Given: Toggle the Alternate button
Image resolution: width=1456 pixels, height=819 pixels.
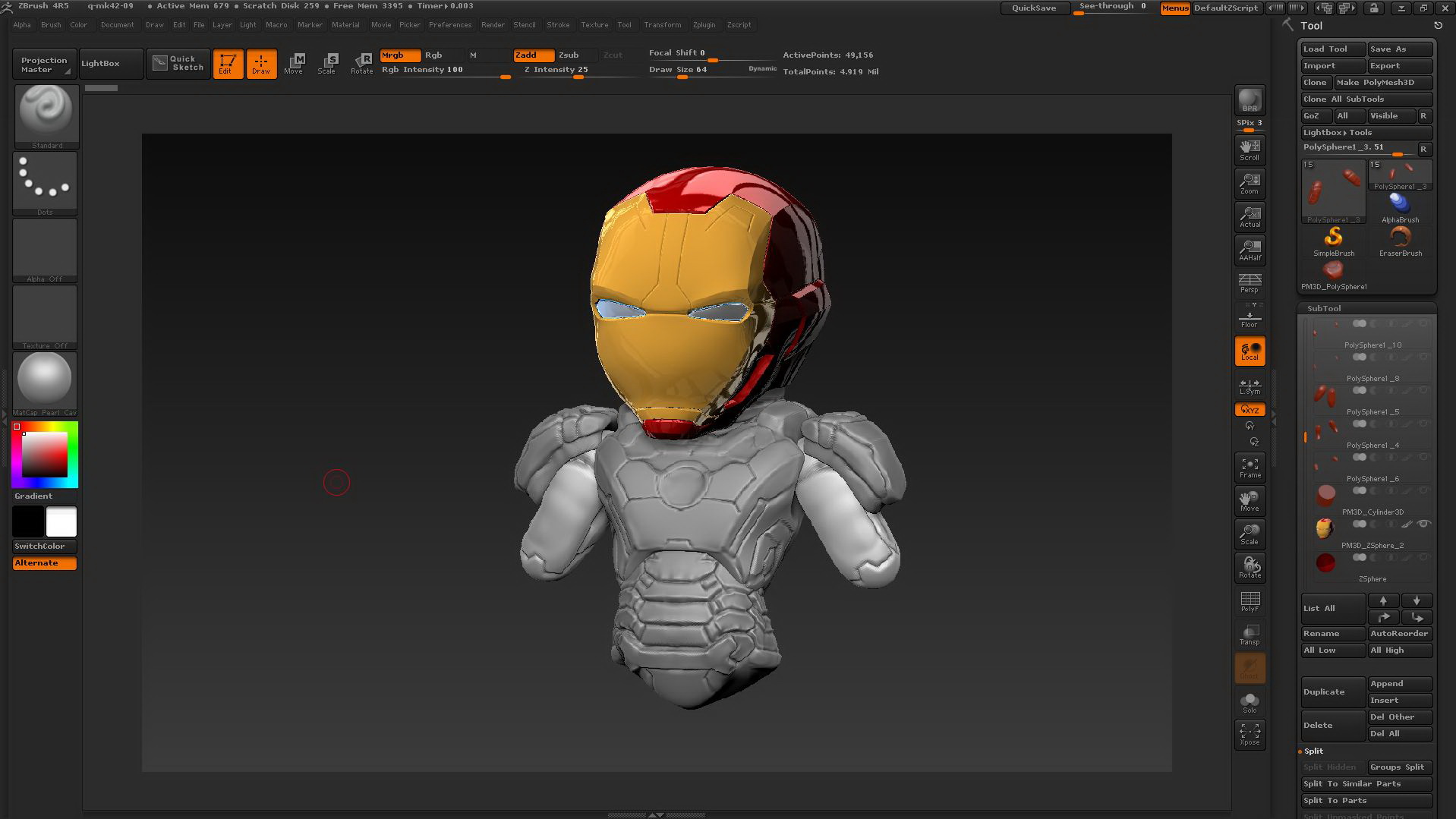Looking at the screenshot, I should coord(45,563).
